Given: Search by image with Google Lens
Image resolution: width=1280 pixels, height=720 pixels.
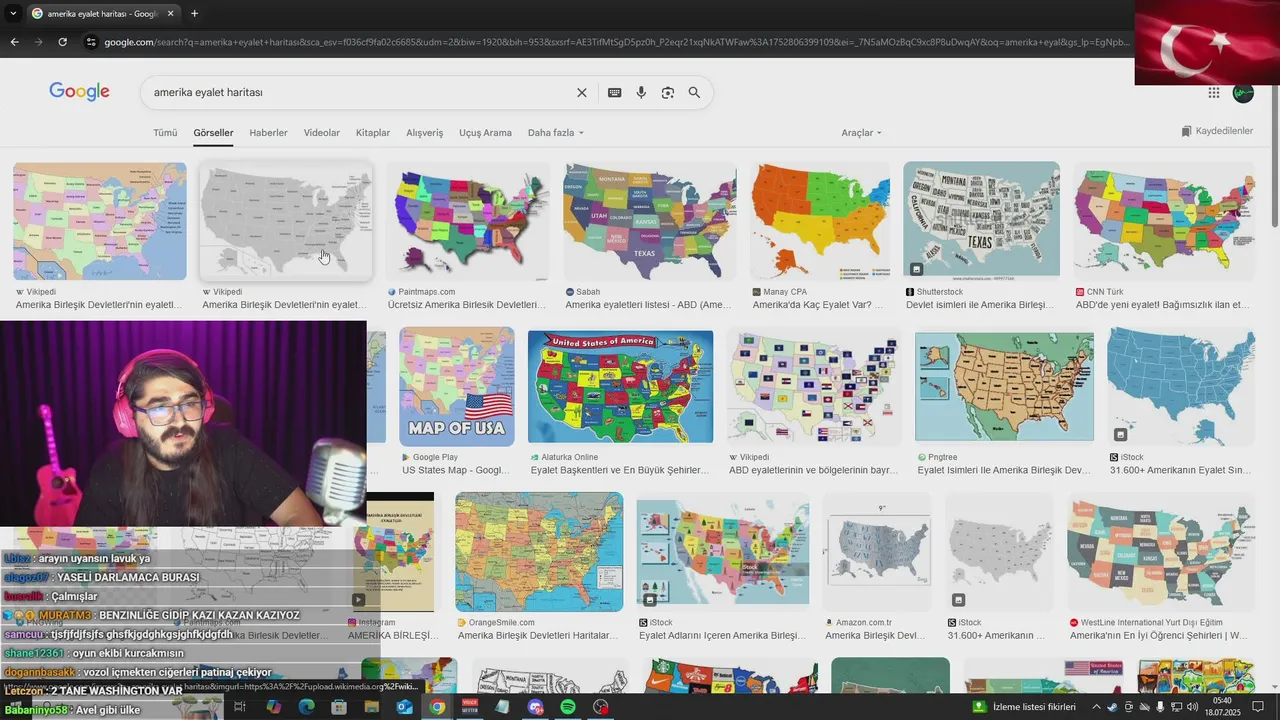Looking at the screenshot, I should coord(667,92).
